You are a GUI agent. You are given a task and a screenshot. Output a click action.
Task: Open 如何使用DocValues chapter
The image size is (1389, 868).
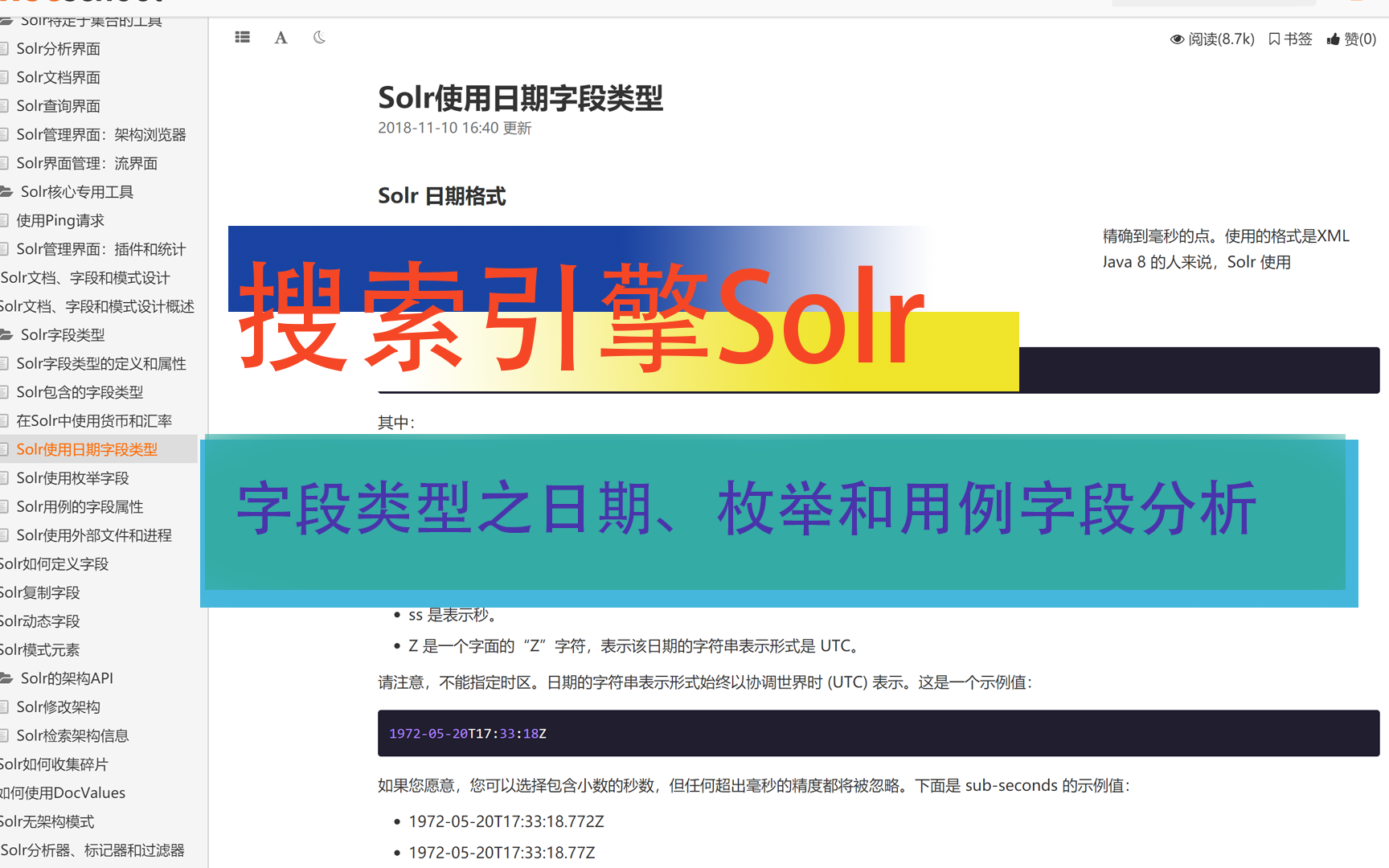[x=63, y=793]
